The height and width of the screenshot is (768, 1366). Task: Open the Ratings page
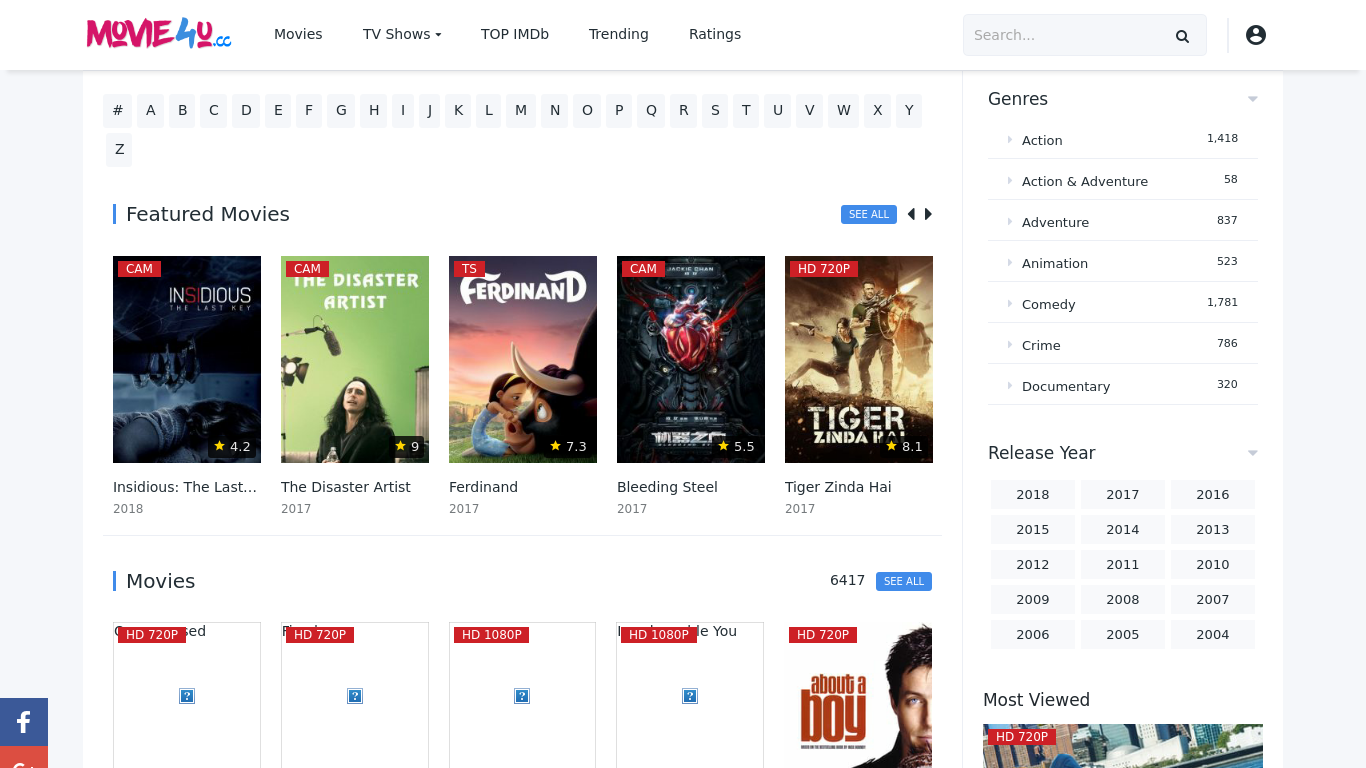(715, 34)
